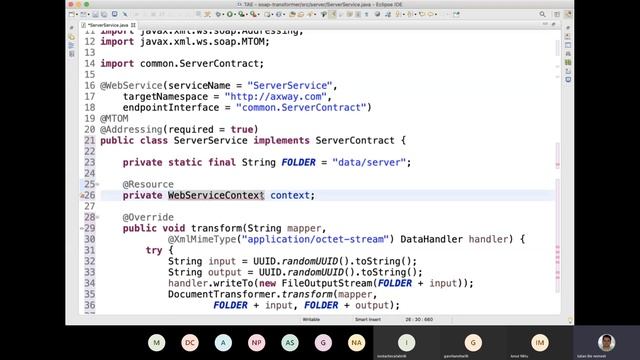This screenshot has height=360, width=640.
Task: Click participant avatar DC
Action: coord(190,343)
